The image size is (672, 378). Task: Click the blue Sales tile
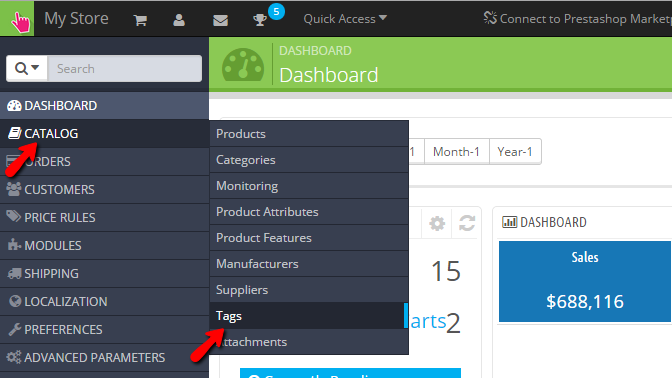(585, 281)
